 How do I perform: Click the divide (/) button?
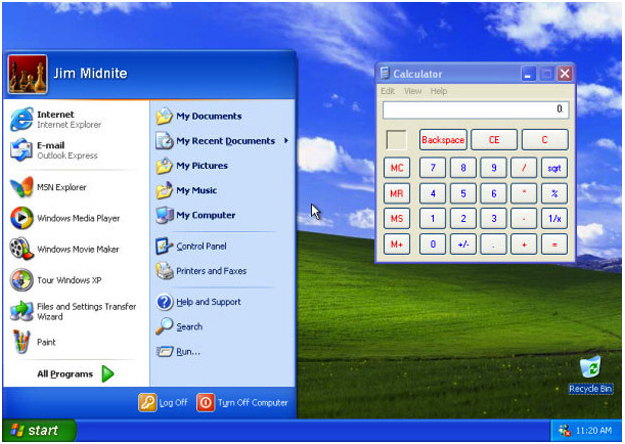(524, 168)
